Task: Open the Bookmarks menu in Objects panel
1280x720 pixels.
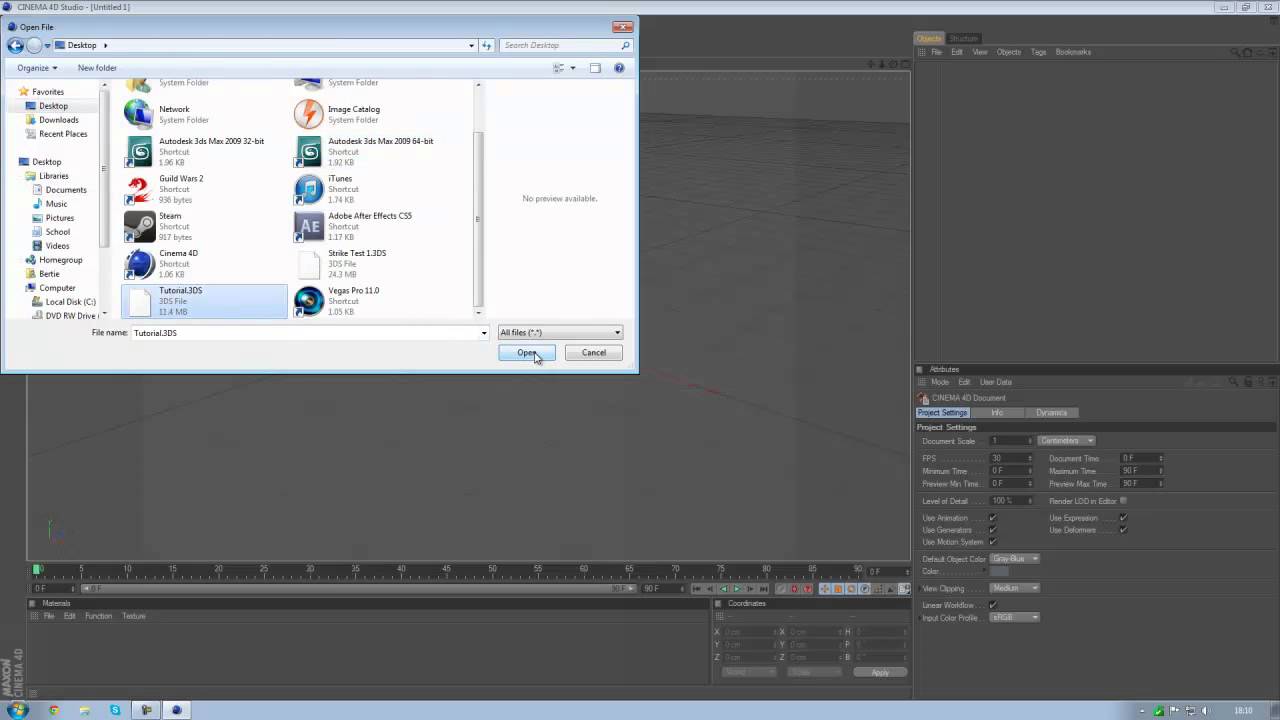Action: (1073, 52)
